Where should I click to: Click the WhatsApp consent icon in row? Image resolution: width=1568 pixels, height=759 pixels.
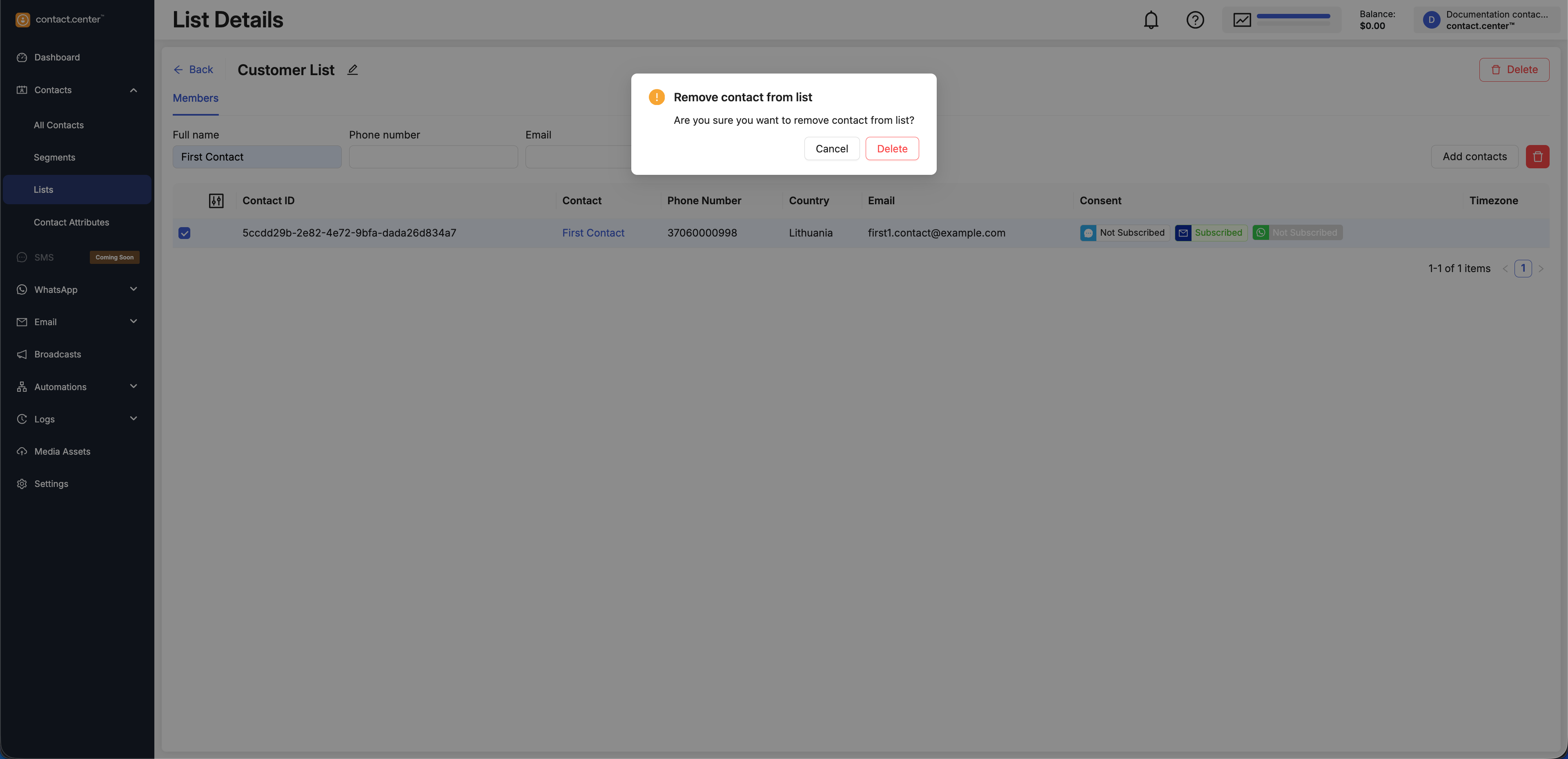tap(1261, 233)
